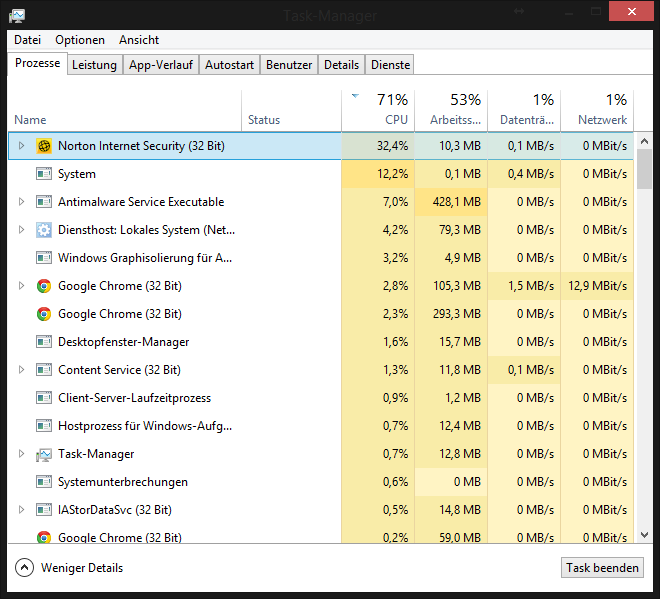Click the Task-Manager title bar icon
660x599 pixels.
click(17, 16)
